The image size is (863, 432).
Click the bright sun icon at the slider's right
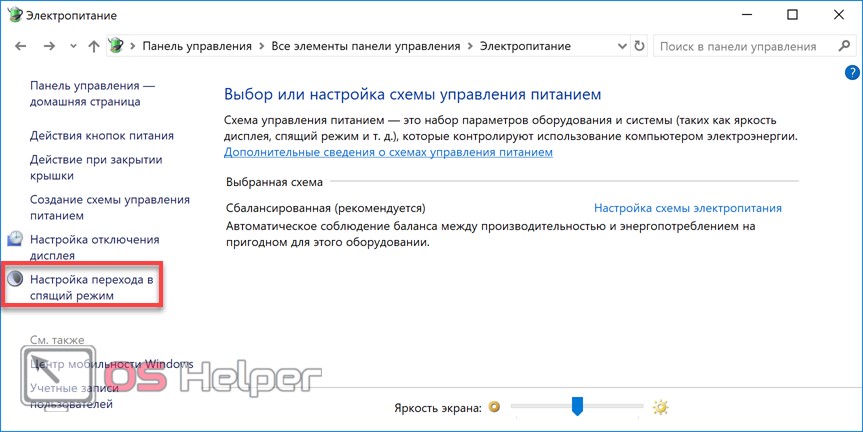click(x=660, y=407)
